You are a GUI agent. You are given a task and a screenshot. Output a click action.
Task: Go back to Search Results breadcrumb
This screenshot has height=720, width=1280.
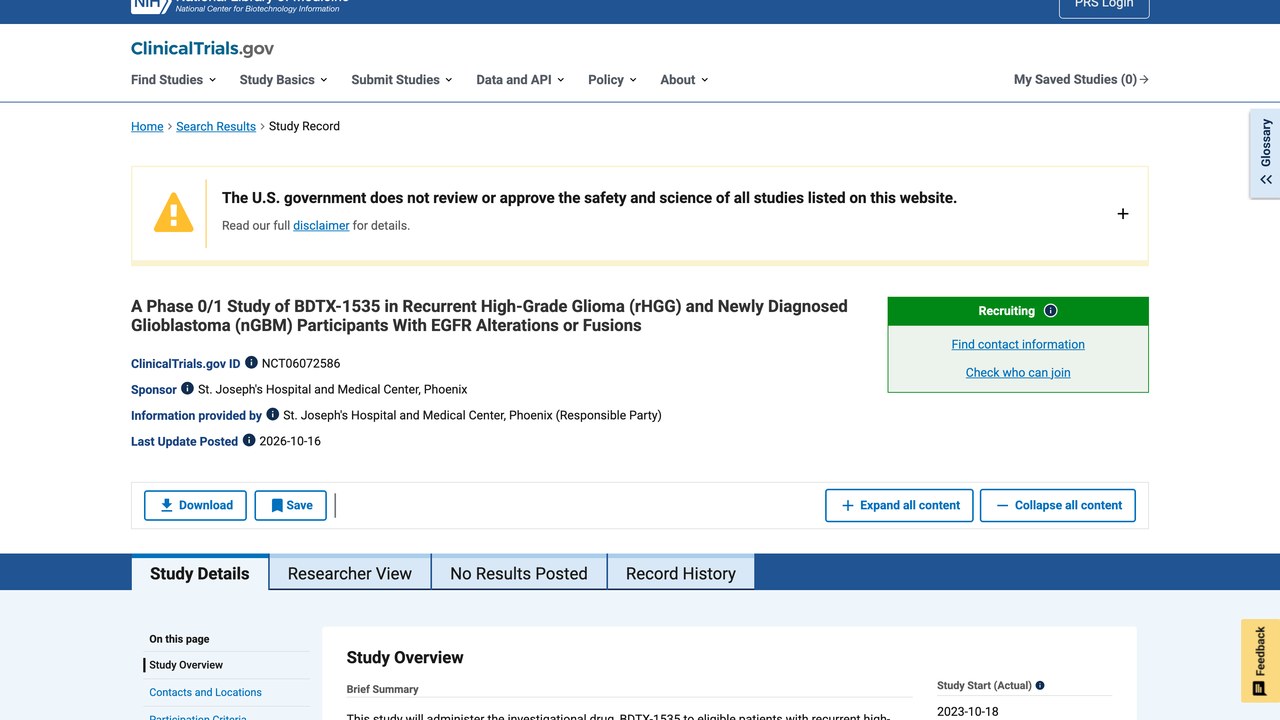(x=216, y=126)
